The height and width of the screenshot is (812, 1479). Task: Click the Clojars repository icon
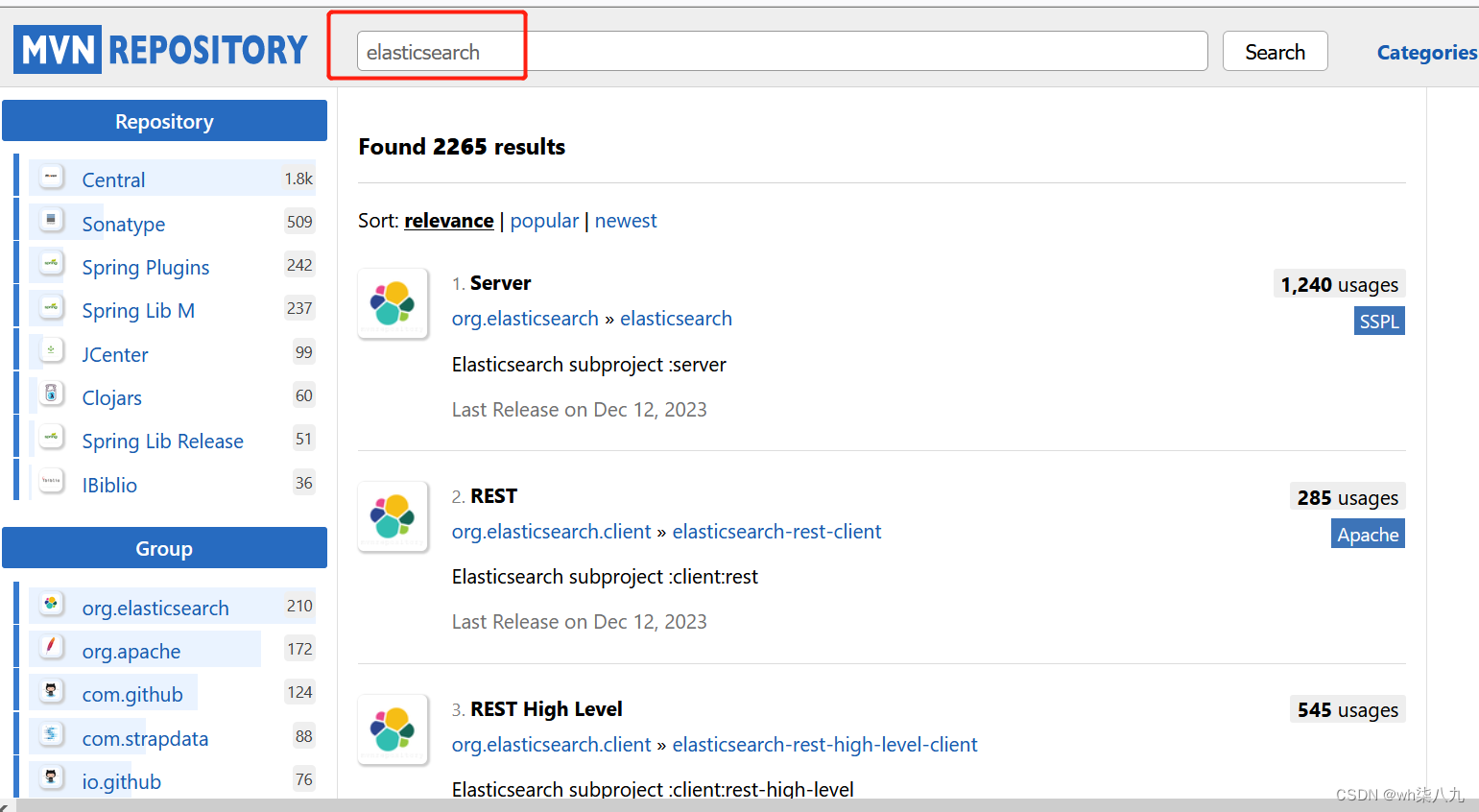click(x=51, y=394)
